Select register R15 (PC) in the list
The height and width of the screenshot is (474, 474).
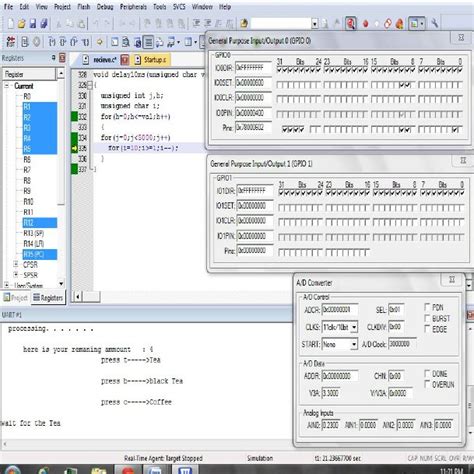(40, 254)
